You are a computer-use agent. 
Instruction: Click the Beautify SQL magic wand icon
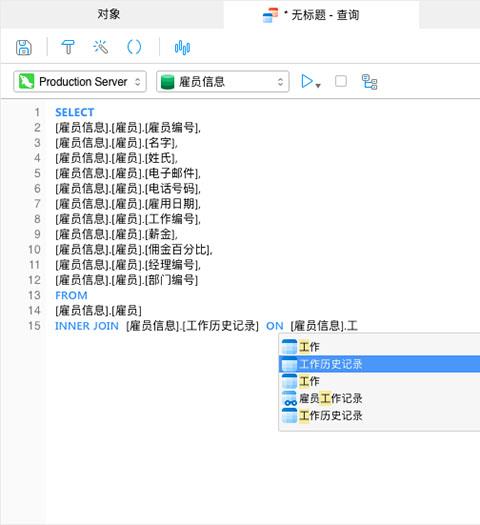pos(100,47)
